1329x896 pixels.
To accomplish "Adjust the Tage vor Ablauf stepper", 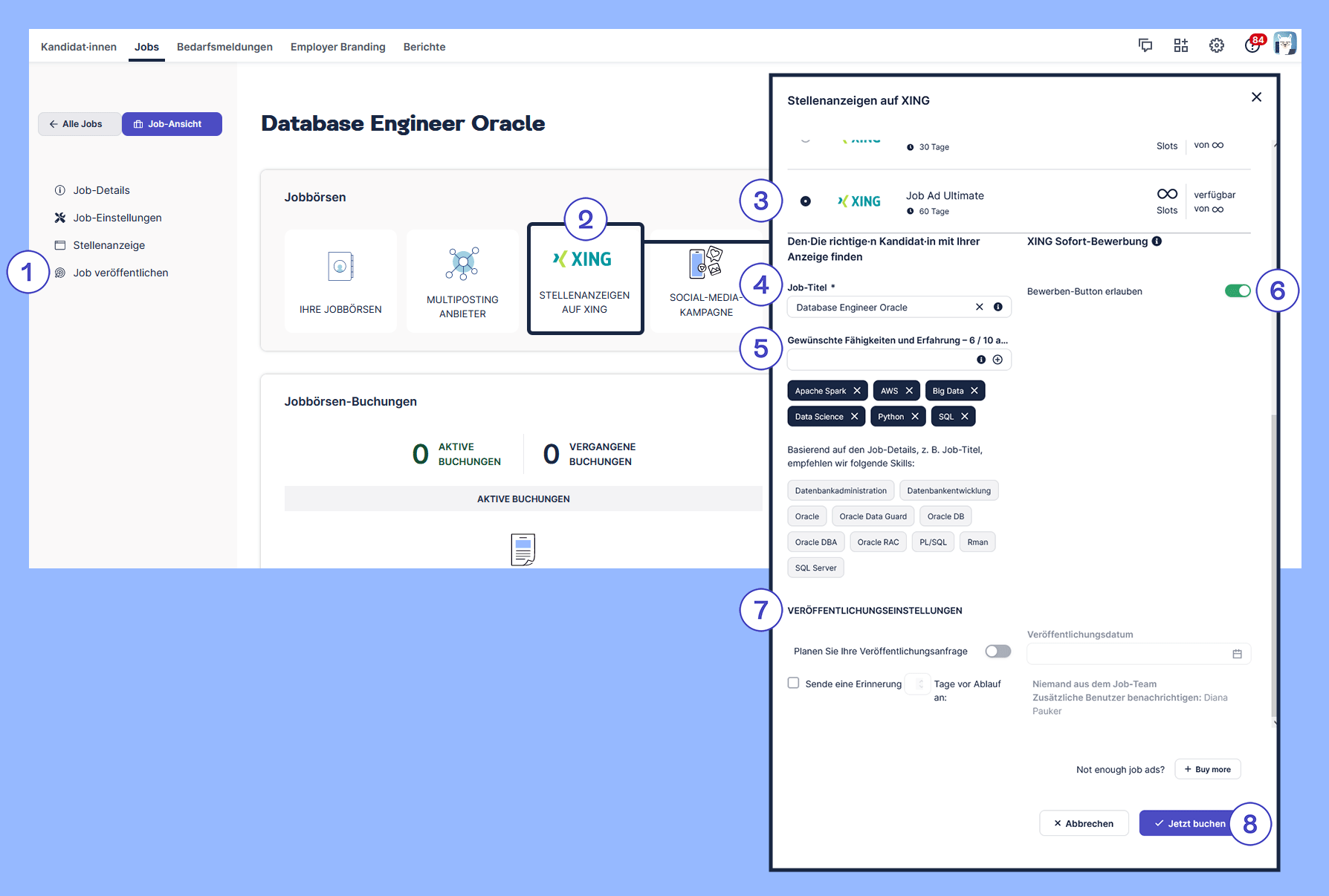I will [919, 684].
